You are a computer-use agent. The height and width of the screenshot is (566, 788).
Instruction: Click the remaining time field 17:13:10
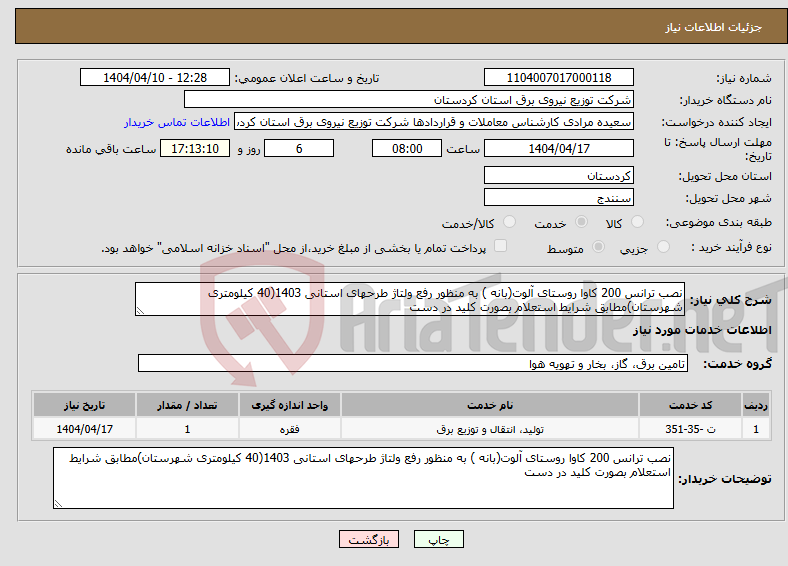click(195, 148)
